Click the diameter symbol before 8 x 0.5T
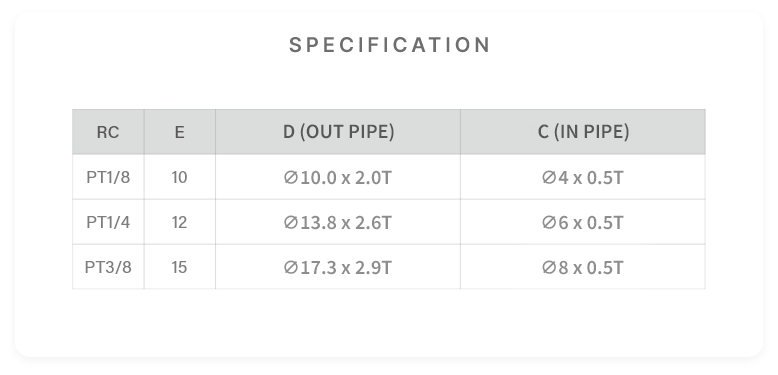 pos(549,268)
